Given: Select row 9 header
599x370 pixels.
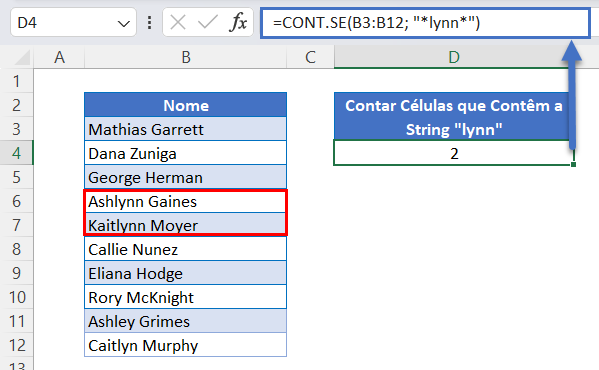Looking at the screenshot, I should [16, 273].
